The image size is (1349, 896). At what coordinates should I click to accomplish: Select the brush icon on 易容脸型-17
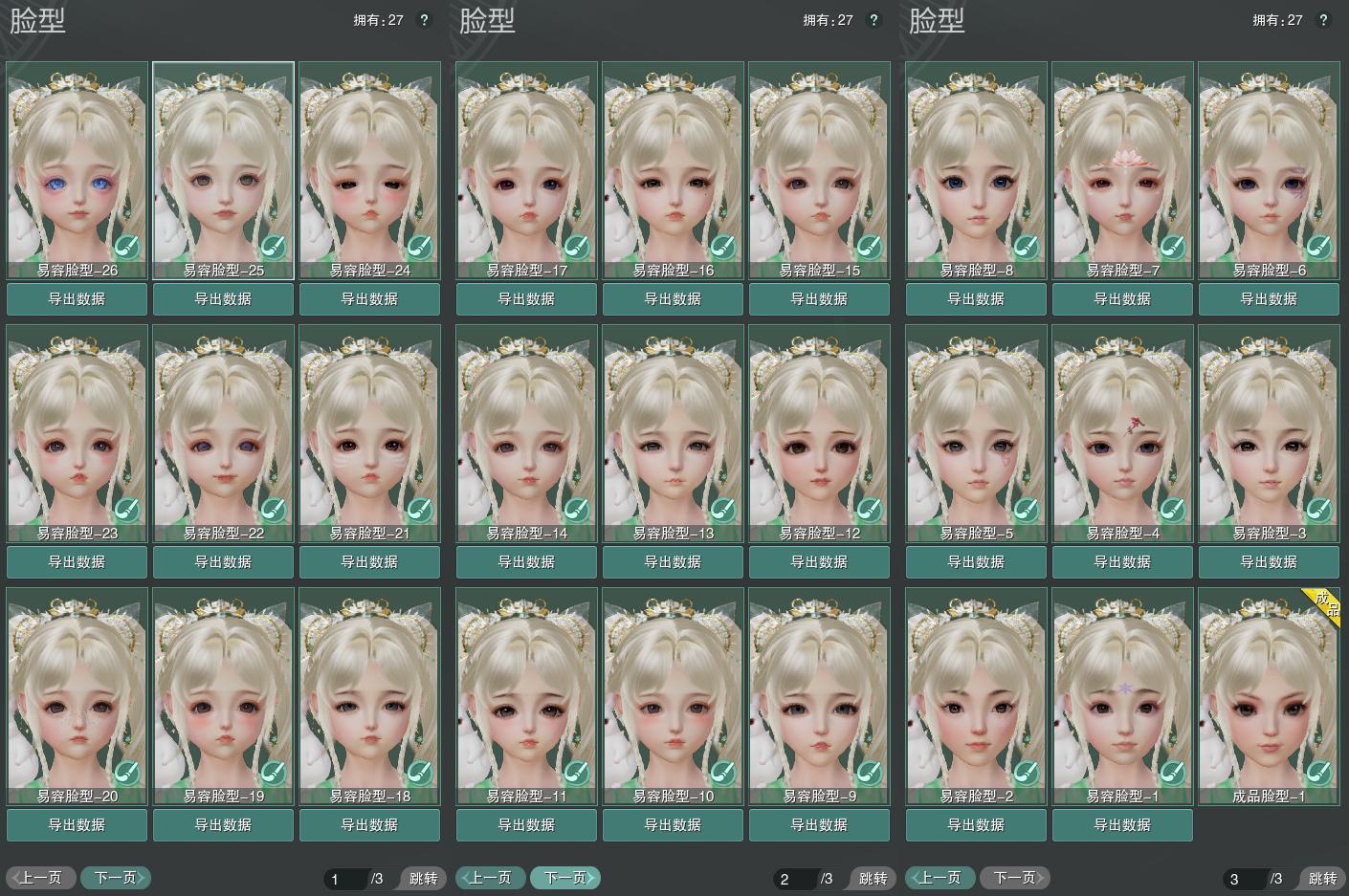(576, 247)
